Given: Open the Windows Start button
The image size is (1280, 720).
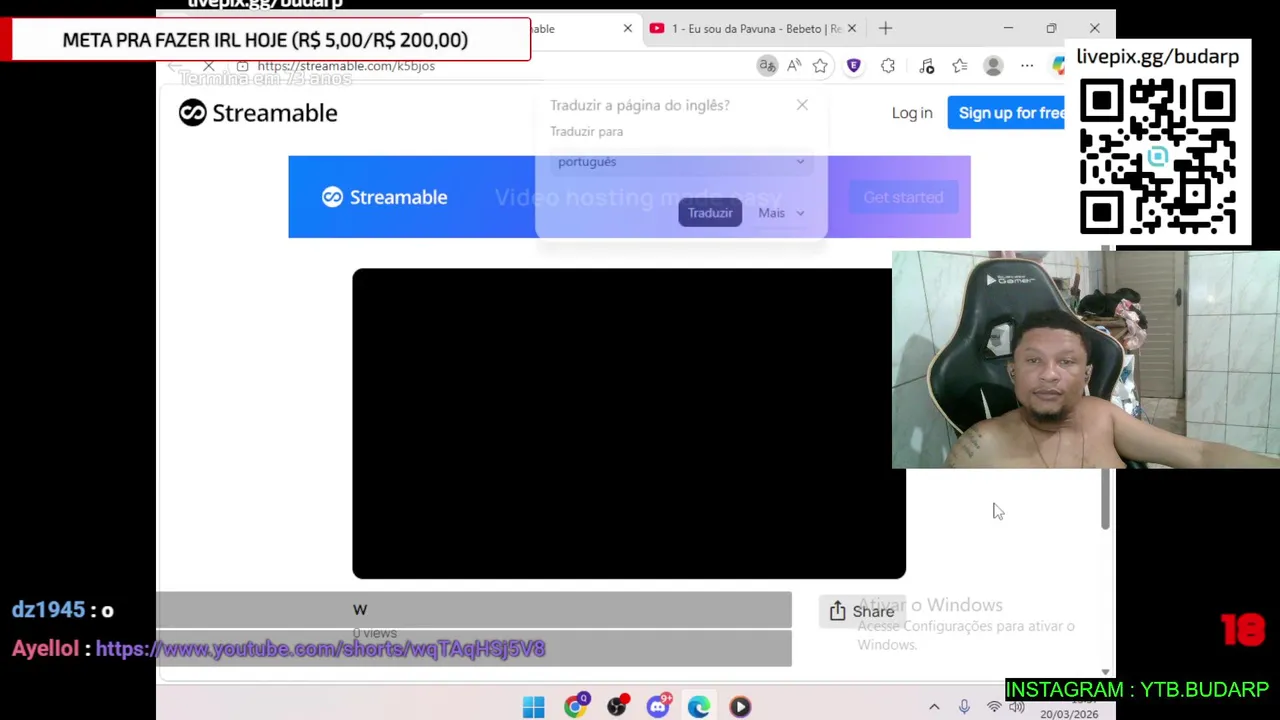Looking at the screenshot, I should pos(534,707).
